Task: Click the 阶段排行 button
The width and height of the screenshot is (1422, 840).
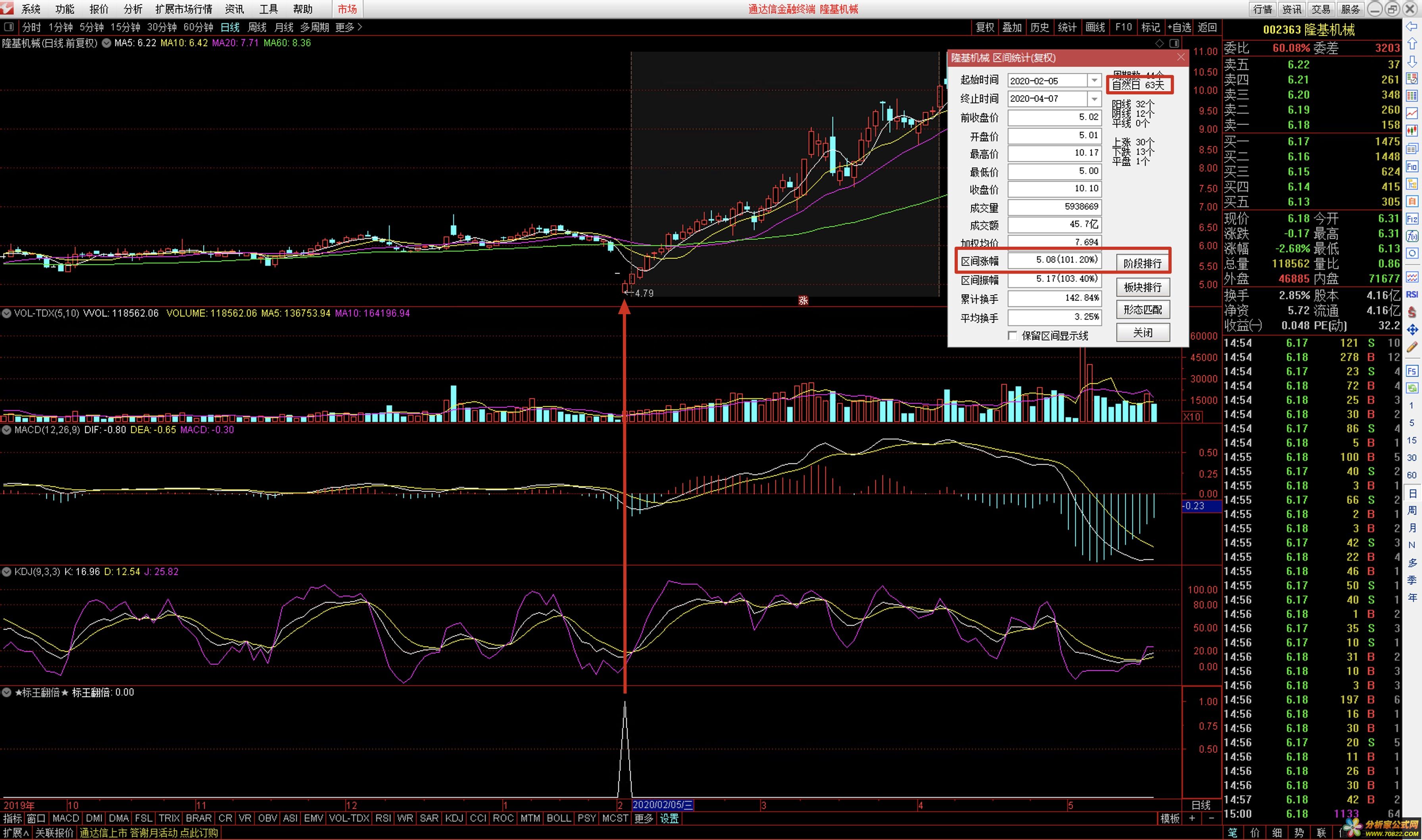Action: point(1142,263)
